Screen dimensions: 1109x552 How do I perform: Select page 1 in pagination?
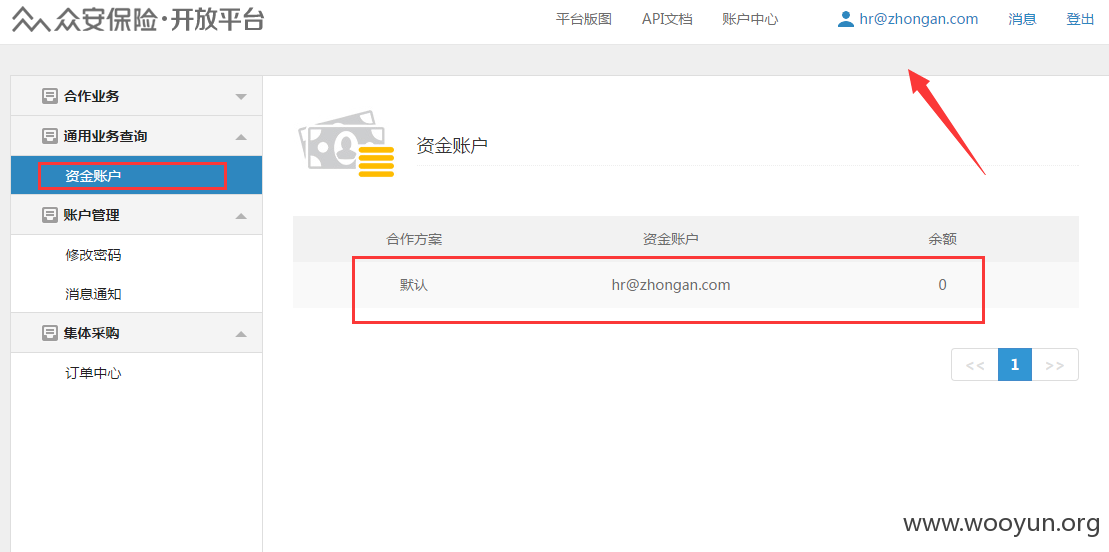[x=1015, y=364]
